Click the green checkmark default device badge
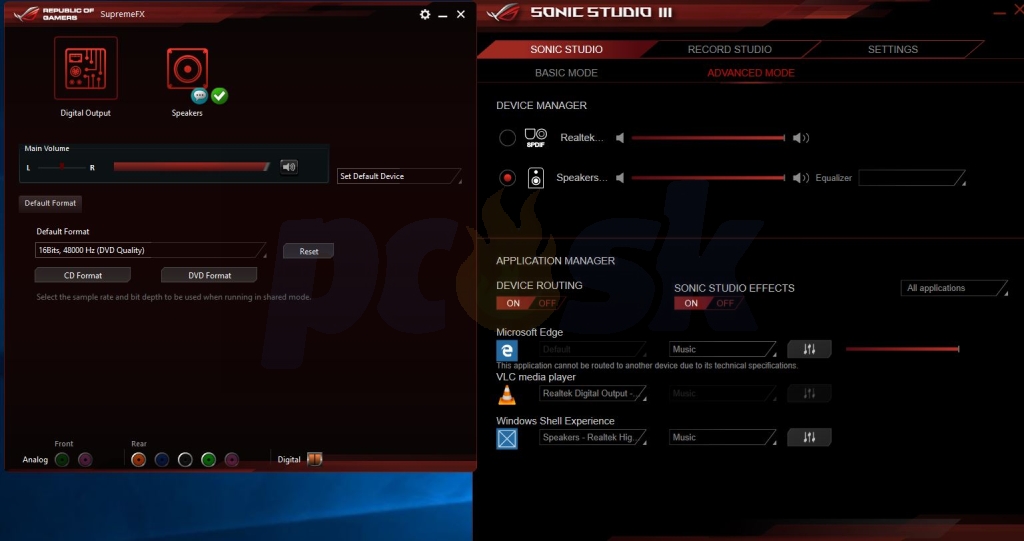This screenshot has width=1024, height=541. [219, 96]
